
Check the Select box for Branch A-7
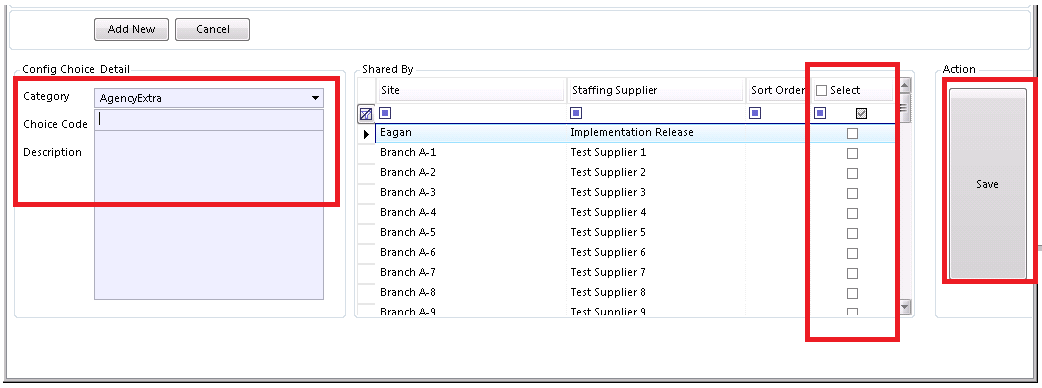tap(853, 273)
